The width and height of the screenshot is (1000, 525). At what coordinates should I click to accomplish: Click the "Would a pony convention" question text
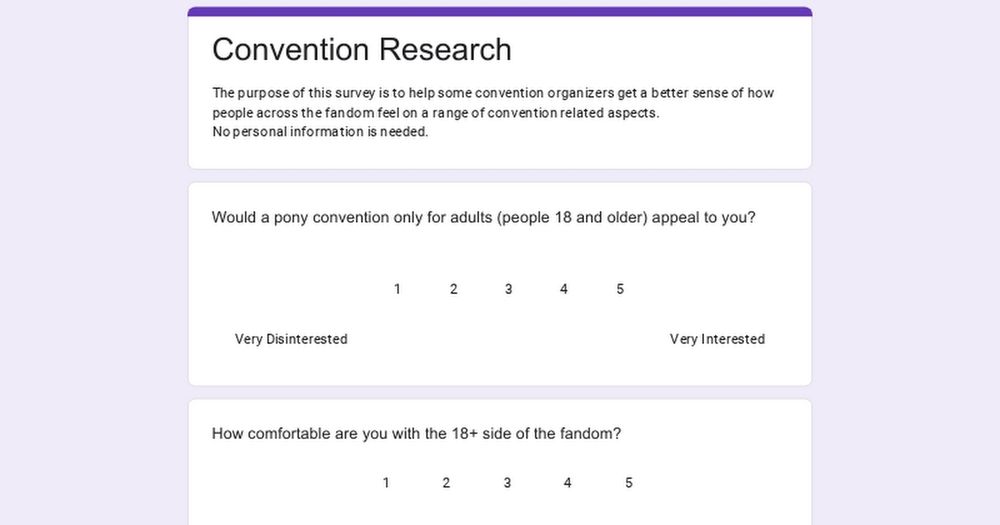(483, 217)
